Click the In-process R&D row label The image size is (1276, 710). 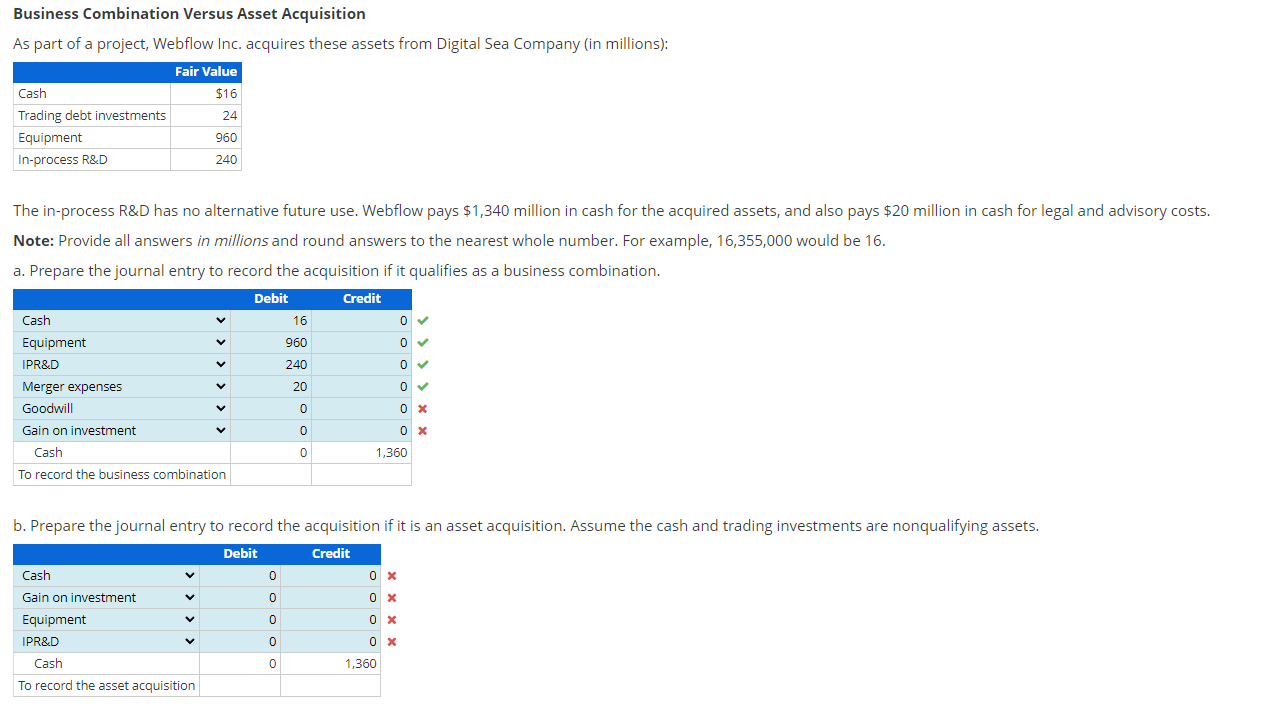point(63,160)
